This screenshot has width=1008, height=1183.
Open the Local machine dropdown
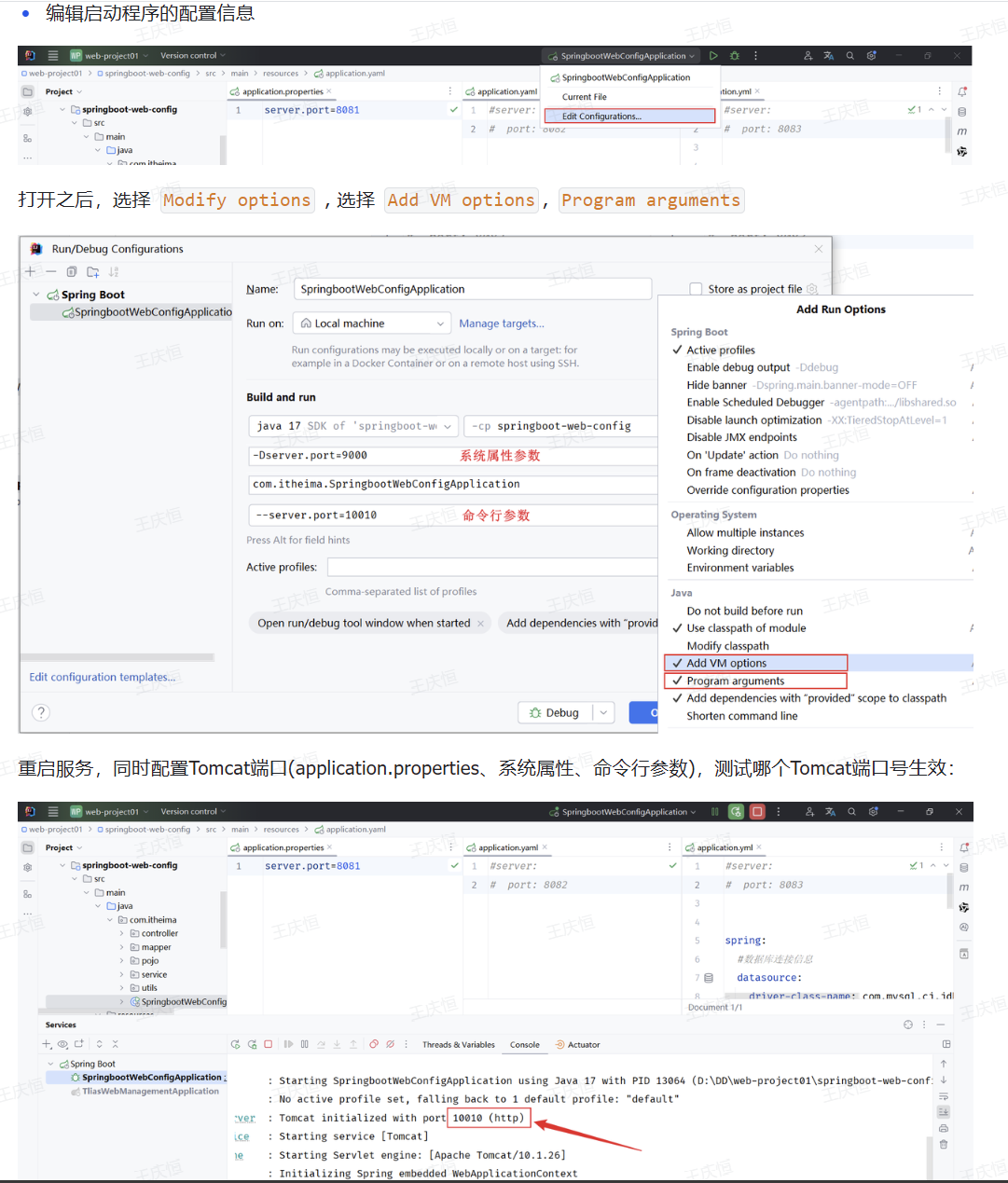pos(372,323)
